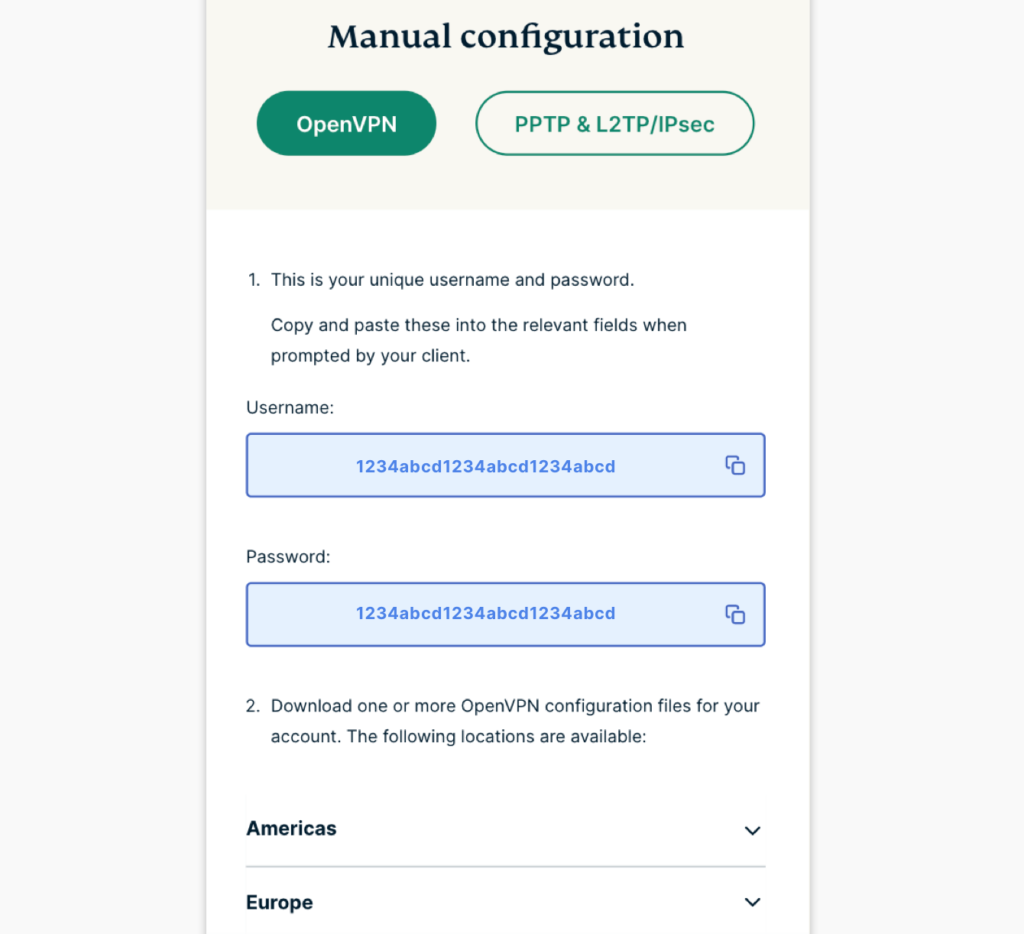The height and width of the screenshot is (934, 1024).
Task: Select the username text 1234abcd1234abcd1234abcd
Action: [x=485, y=465]
